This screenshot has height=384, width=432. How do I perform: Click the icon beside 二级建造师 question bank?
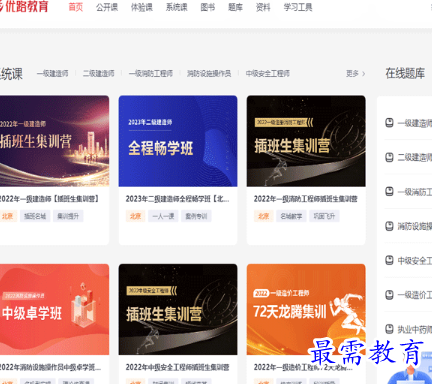point(389,157)
